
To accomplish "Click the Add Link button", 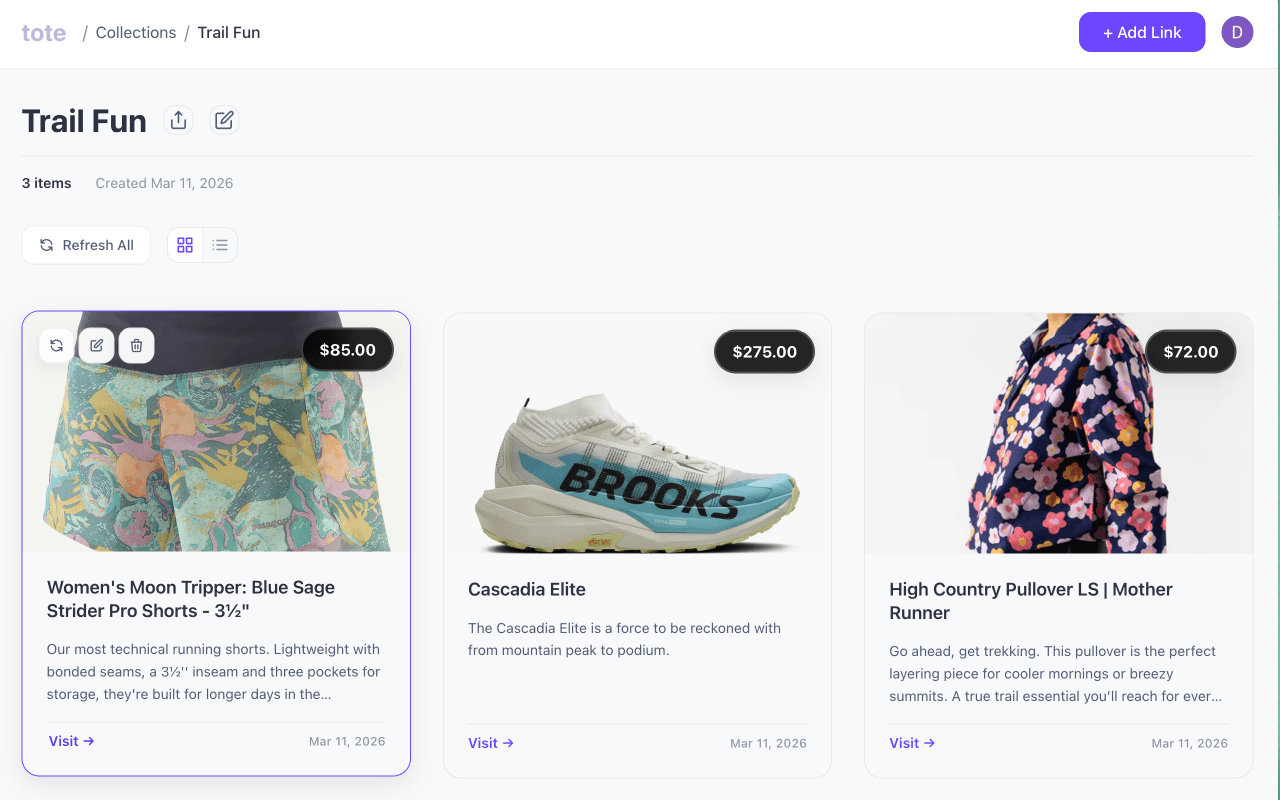I will [1141, 32].
